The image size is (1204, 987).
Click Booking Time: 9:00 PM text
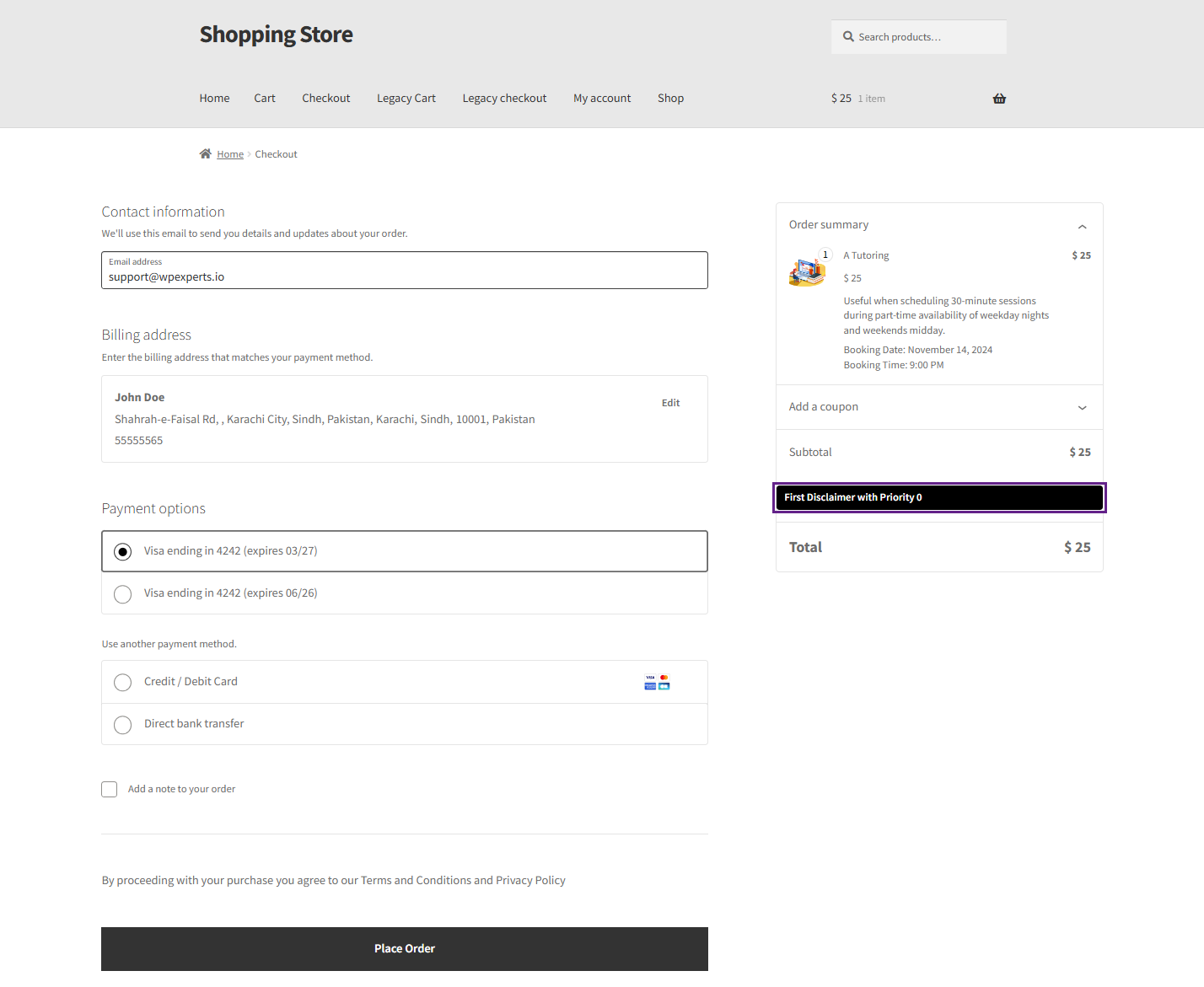pos(893,365)
